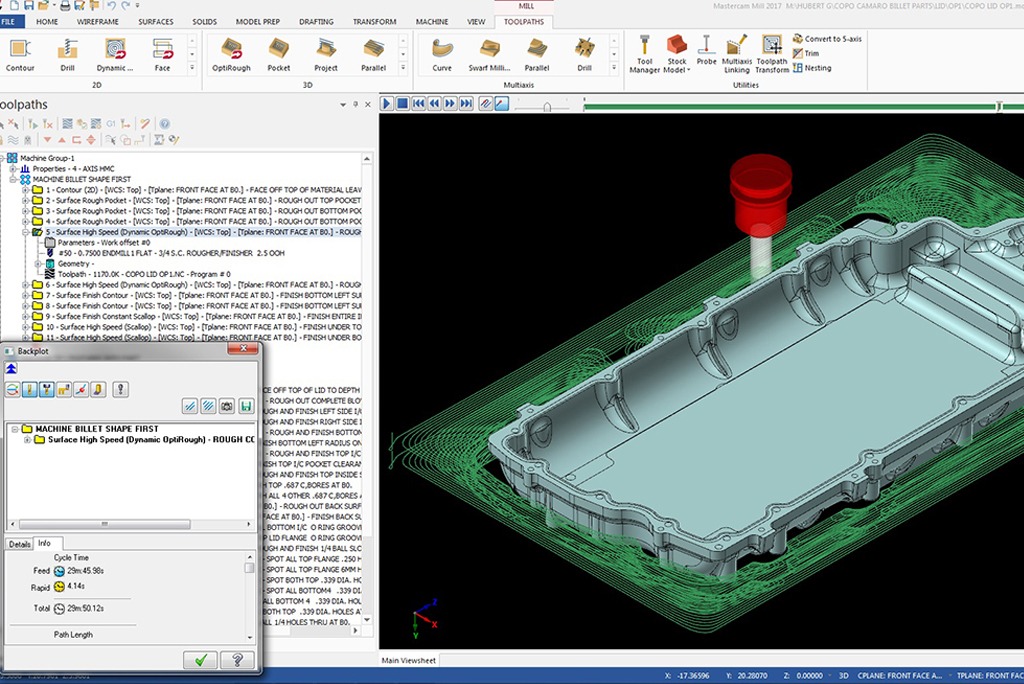This screenshot has height=684, width=1024.
Task: Move insert arrow down with red triangle
Action: (47, 140)
